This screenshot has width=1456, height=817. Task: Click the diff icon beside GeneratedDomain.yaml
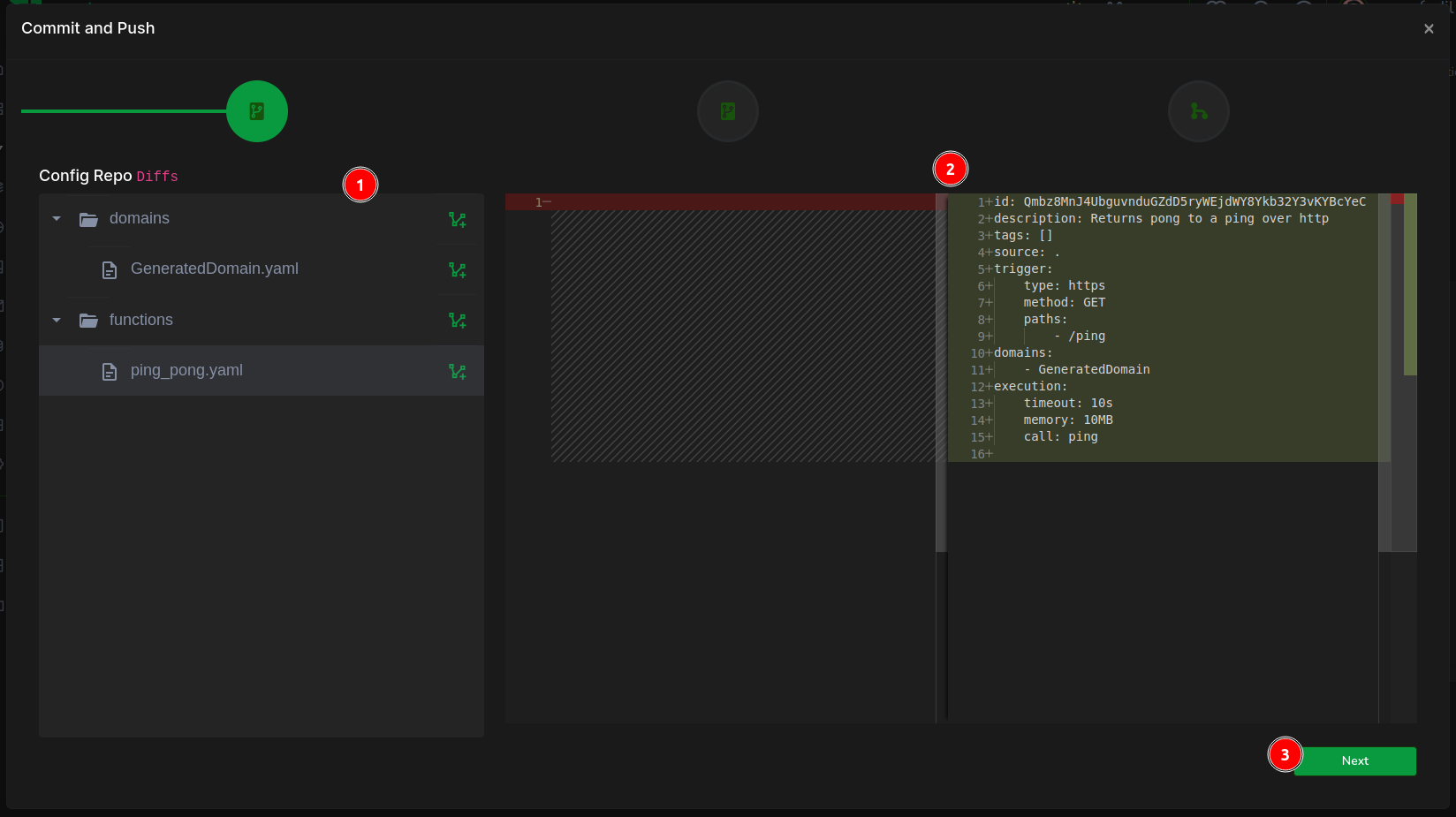457,269
